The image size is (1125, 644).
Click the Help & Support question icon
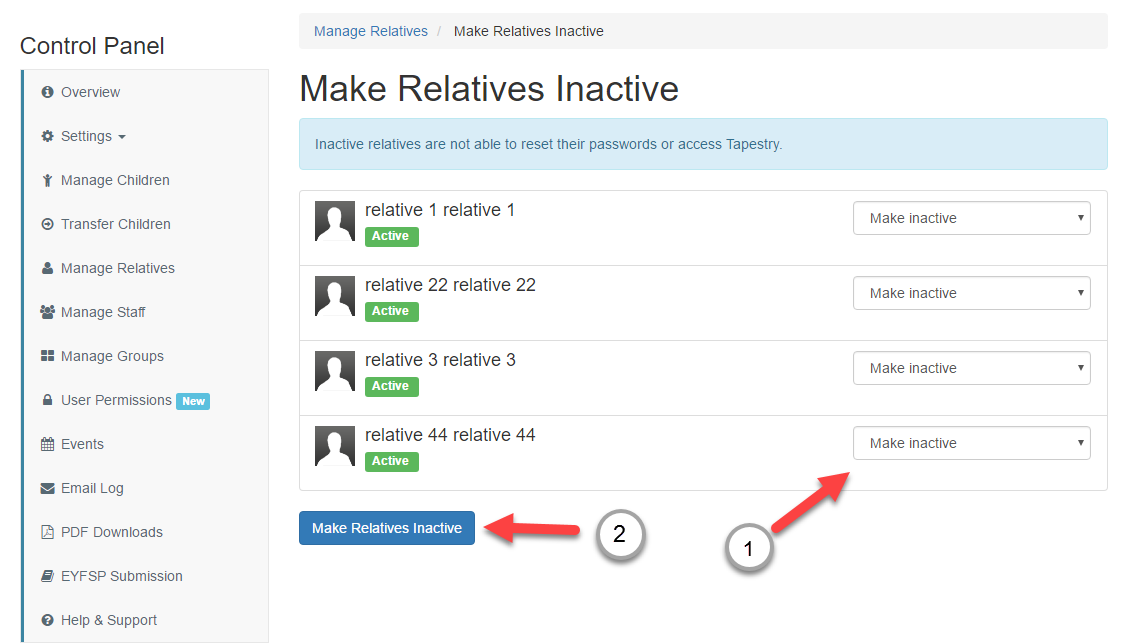pyautogui.click(x=47, y=620)
